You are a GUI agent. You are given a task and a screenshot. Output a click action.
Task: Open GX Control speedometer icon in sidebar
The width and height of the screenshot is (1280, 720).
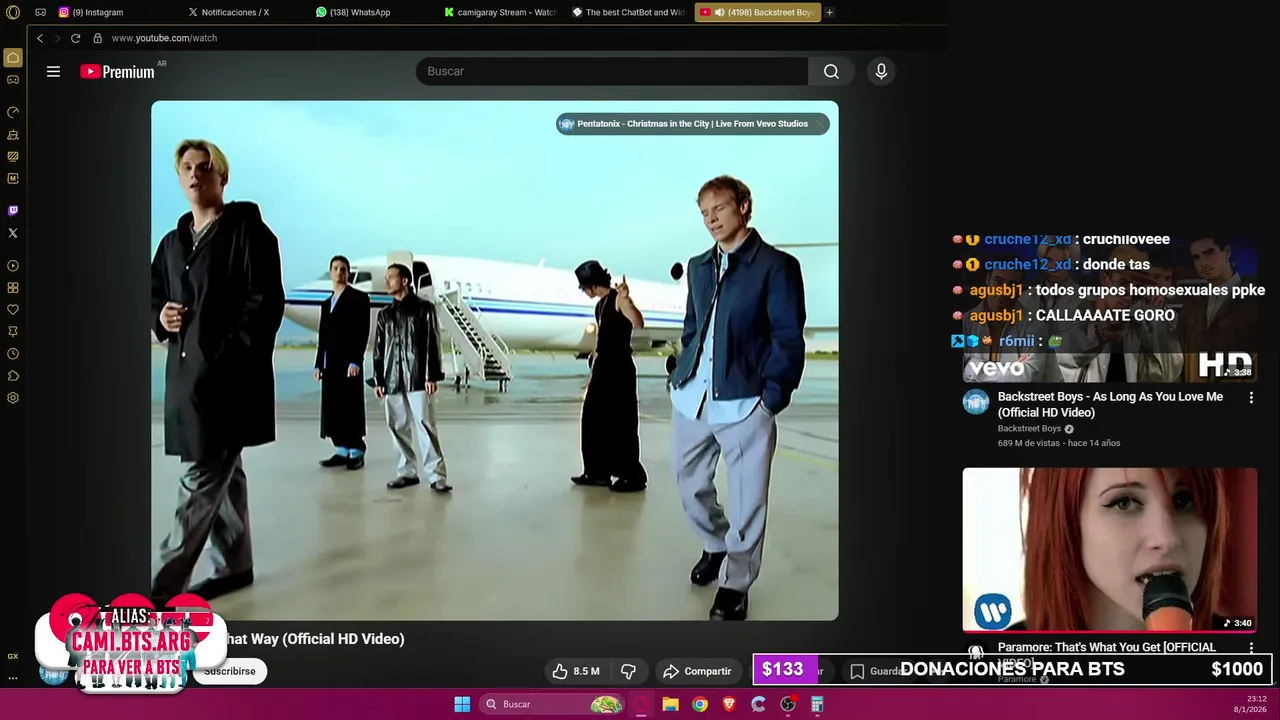pos(13,112)
